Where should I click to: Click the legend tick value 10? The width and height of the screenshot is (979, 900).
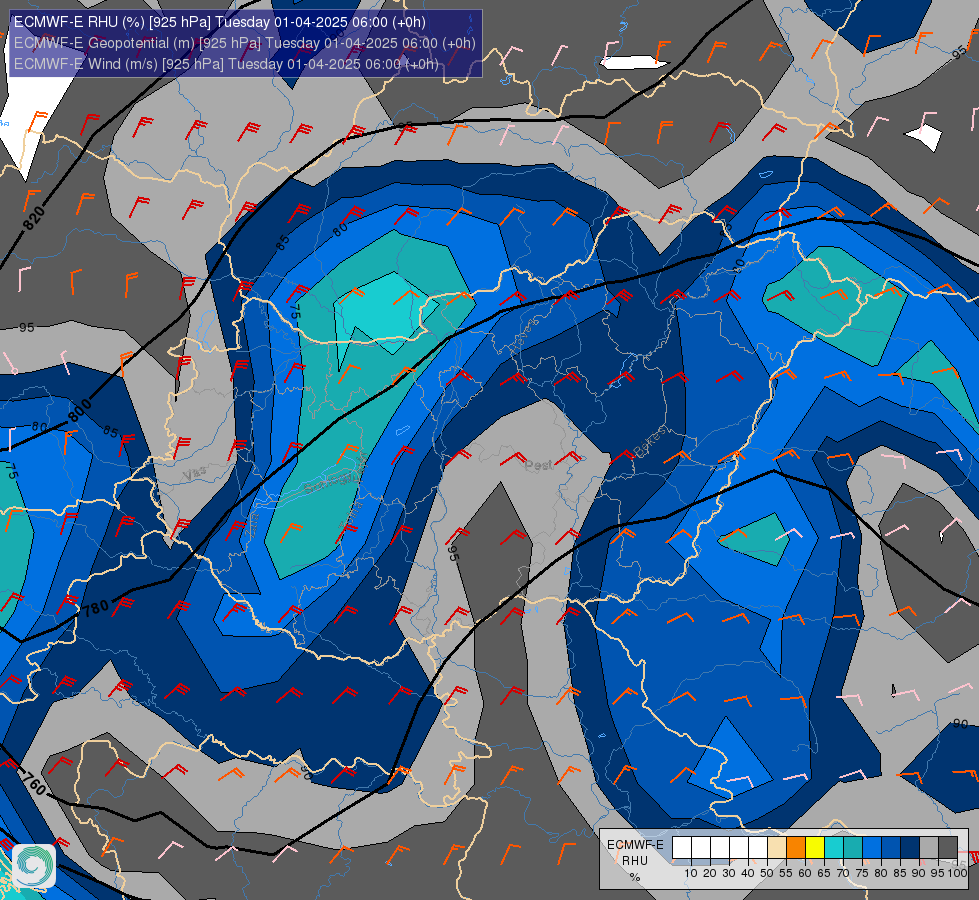[x=691, y=873]
